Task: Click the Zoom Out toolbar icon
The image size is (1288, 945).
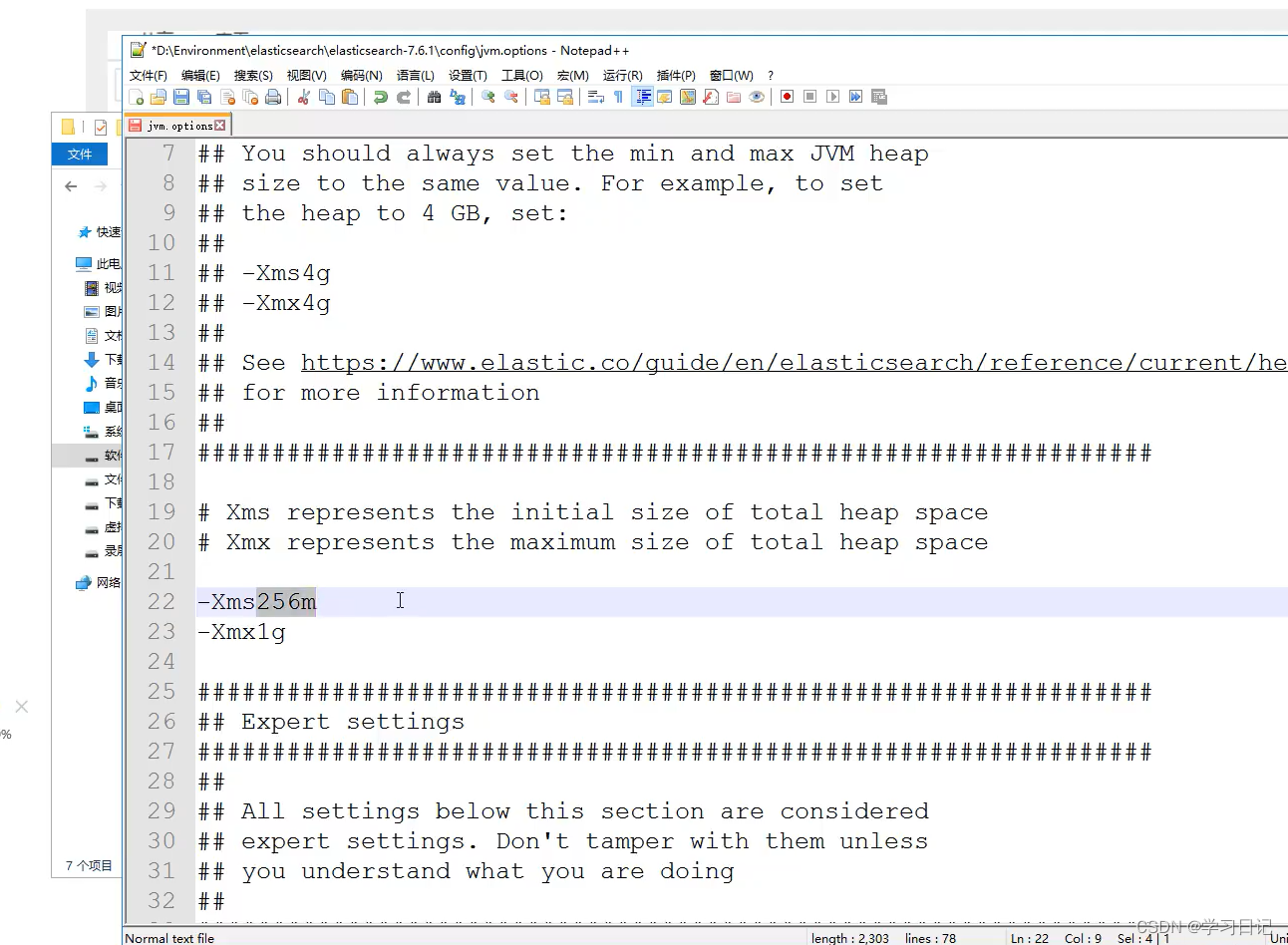Action: click(x=511, y=97)
